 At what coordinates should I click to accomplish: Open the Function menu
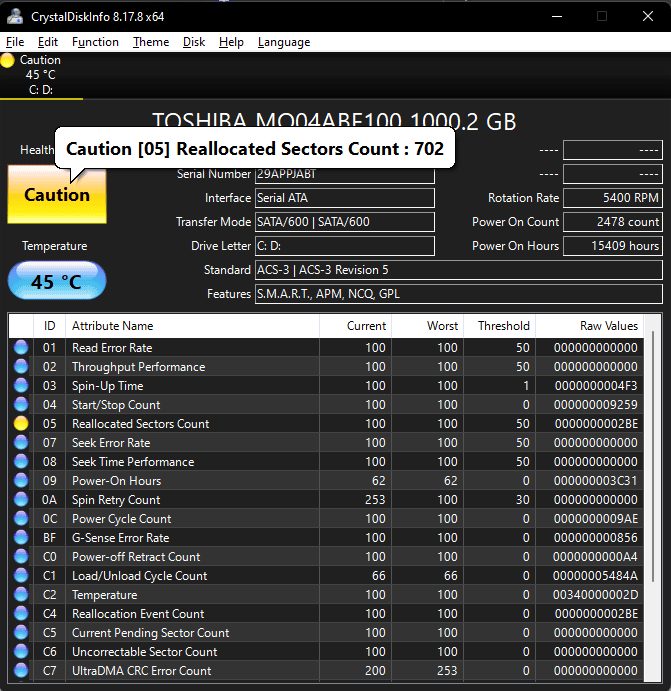(x=95, y=42)
